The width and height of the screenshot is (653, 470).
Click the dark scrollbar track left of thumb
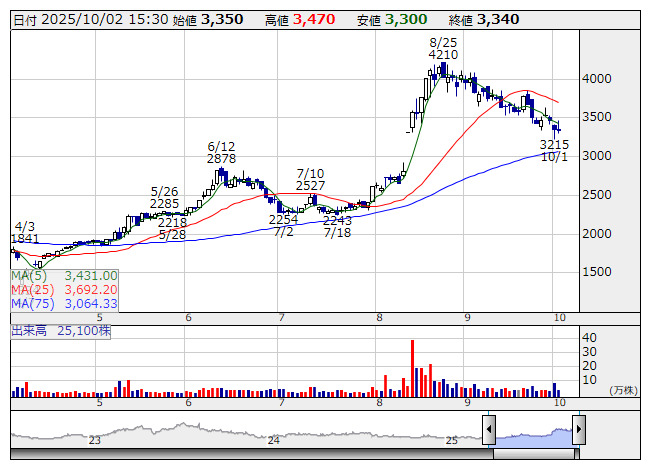(250, 454)
